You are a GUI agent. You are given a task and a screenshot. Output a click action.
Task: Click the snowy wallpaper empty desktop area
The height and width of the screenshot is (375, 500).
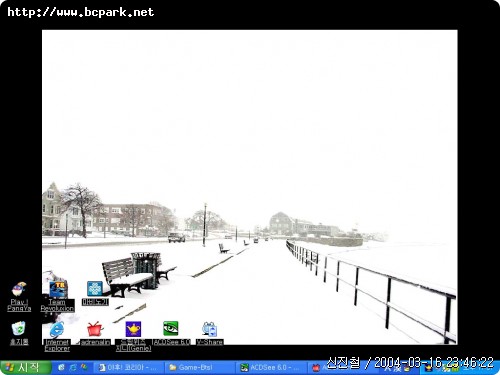click(250, 117)
